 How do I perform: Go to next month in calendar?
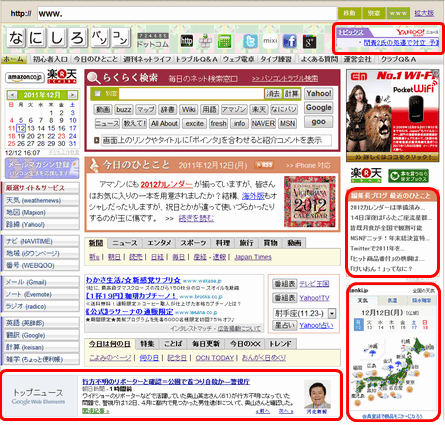click(x=72, y=95)
